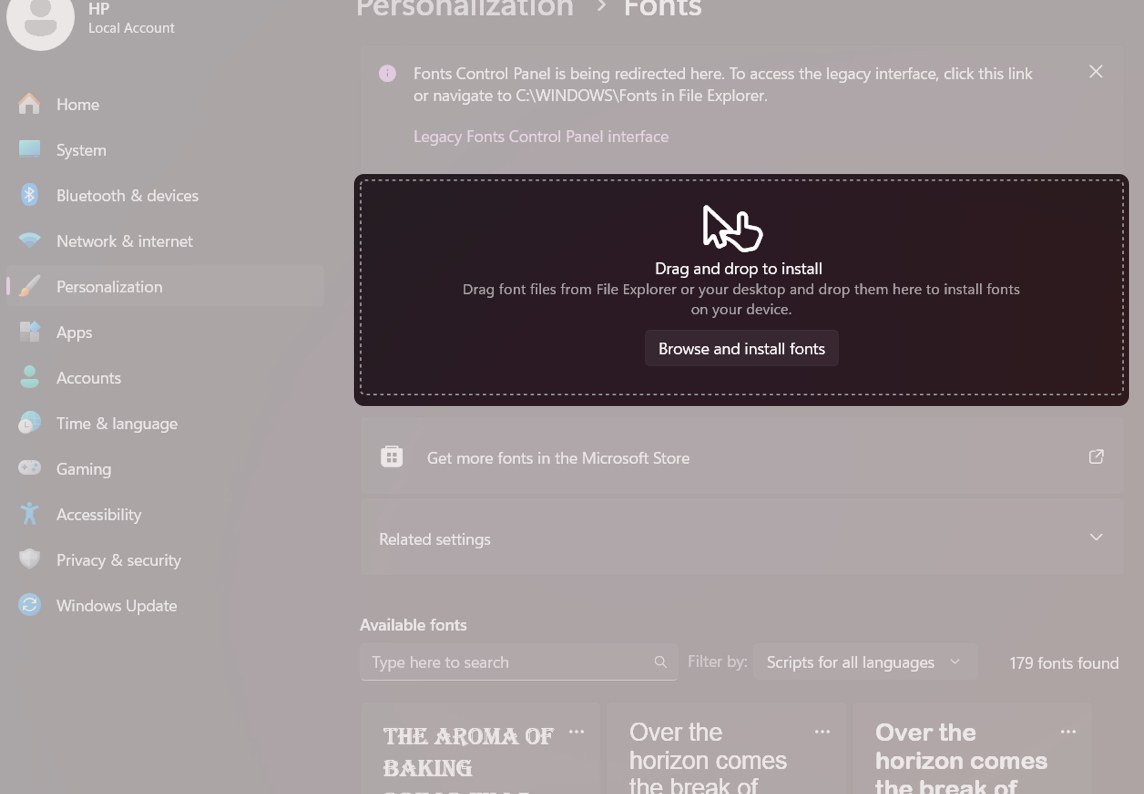The height and width of the screenshot is (794, 1144).
Task: Open more options on the Over the horizon font
Action: coord(822,731)
